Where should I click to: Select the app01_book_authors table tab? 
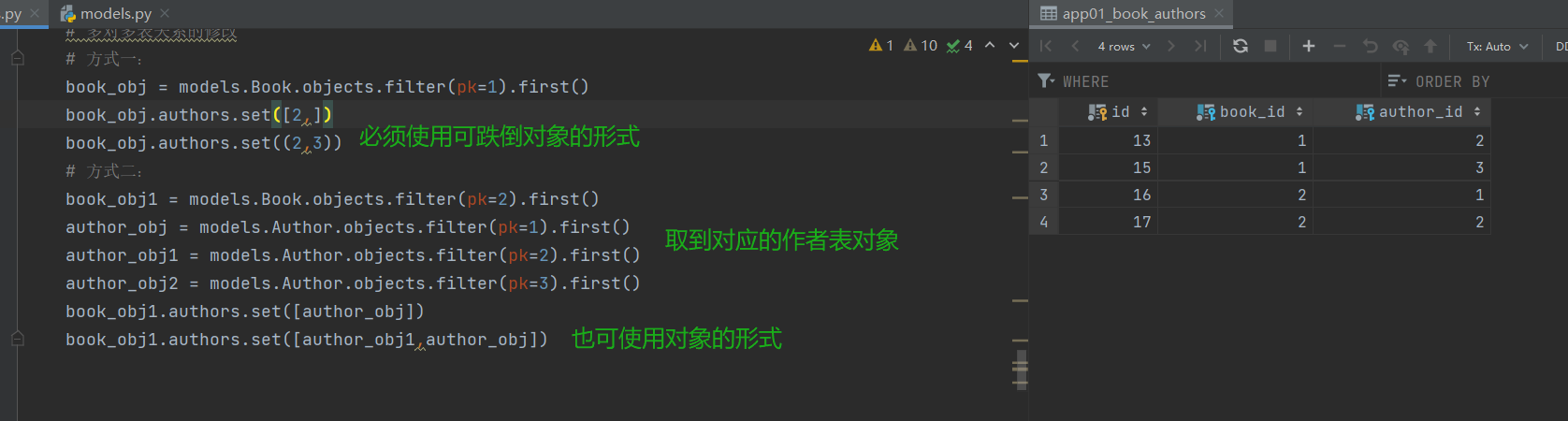pos(1133,14)
